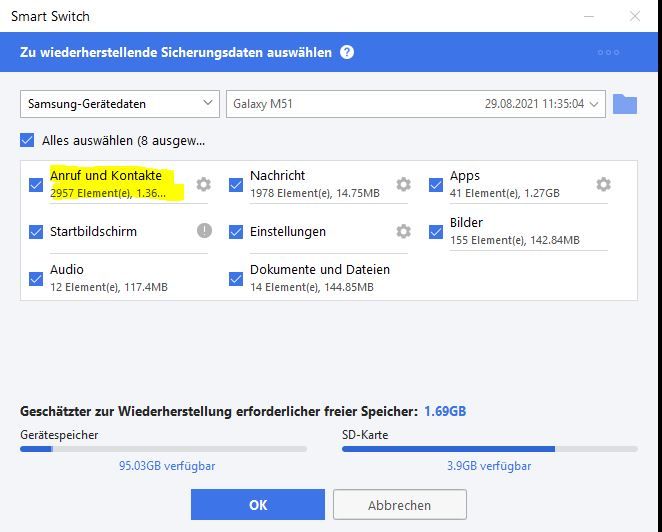Image resolution: width=662 pixels, height=532 pixels.
Task: Open the Galaxy M51 backup date dropdown
Action: coord(416,104)
